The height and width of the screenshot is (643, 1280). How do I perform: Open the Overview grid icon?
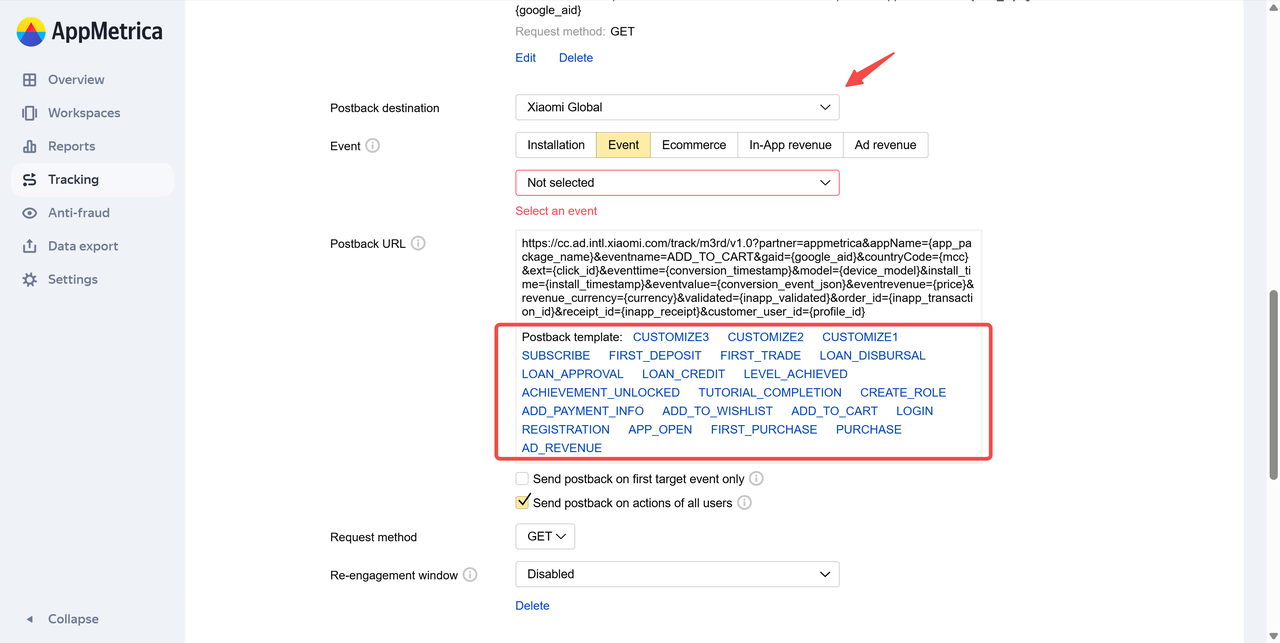30,80
